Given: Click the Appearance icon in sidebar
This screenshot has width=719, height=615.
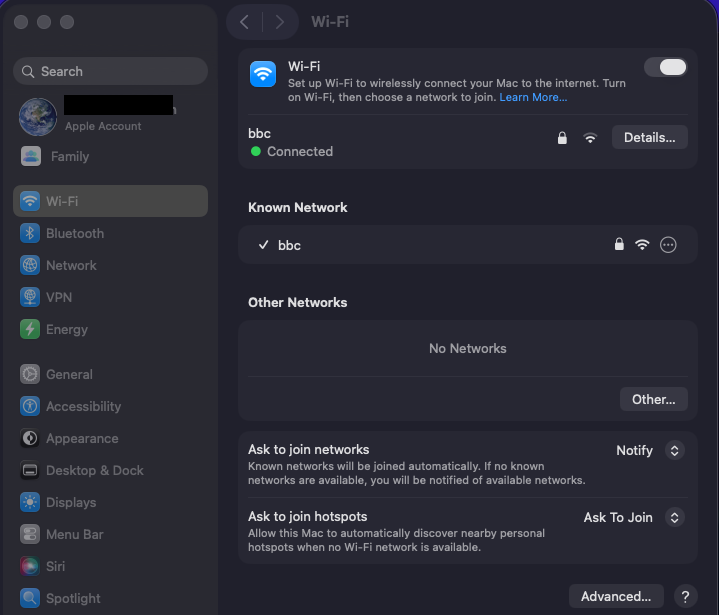Looking at the screenshot, I should coord(30,438).
